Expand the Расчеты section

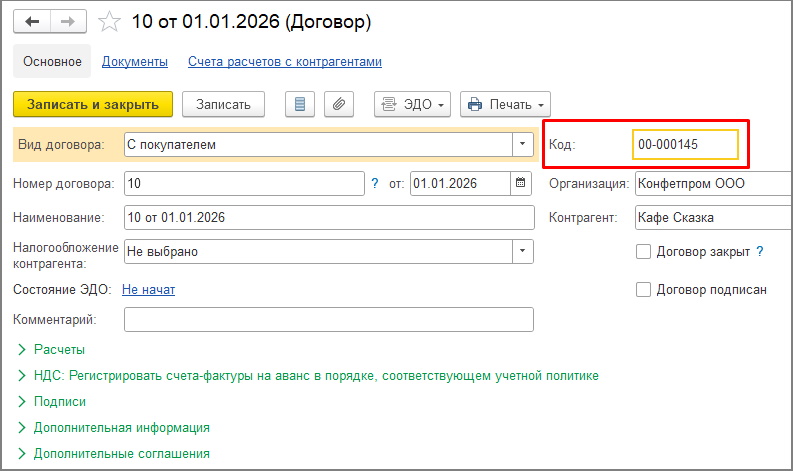click(x=59, y=350)
